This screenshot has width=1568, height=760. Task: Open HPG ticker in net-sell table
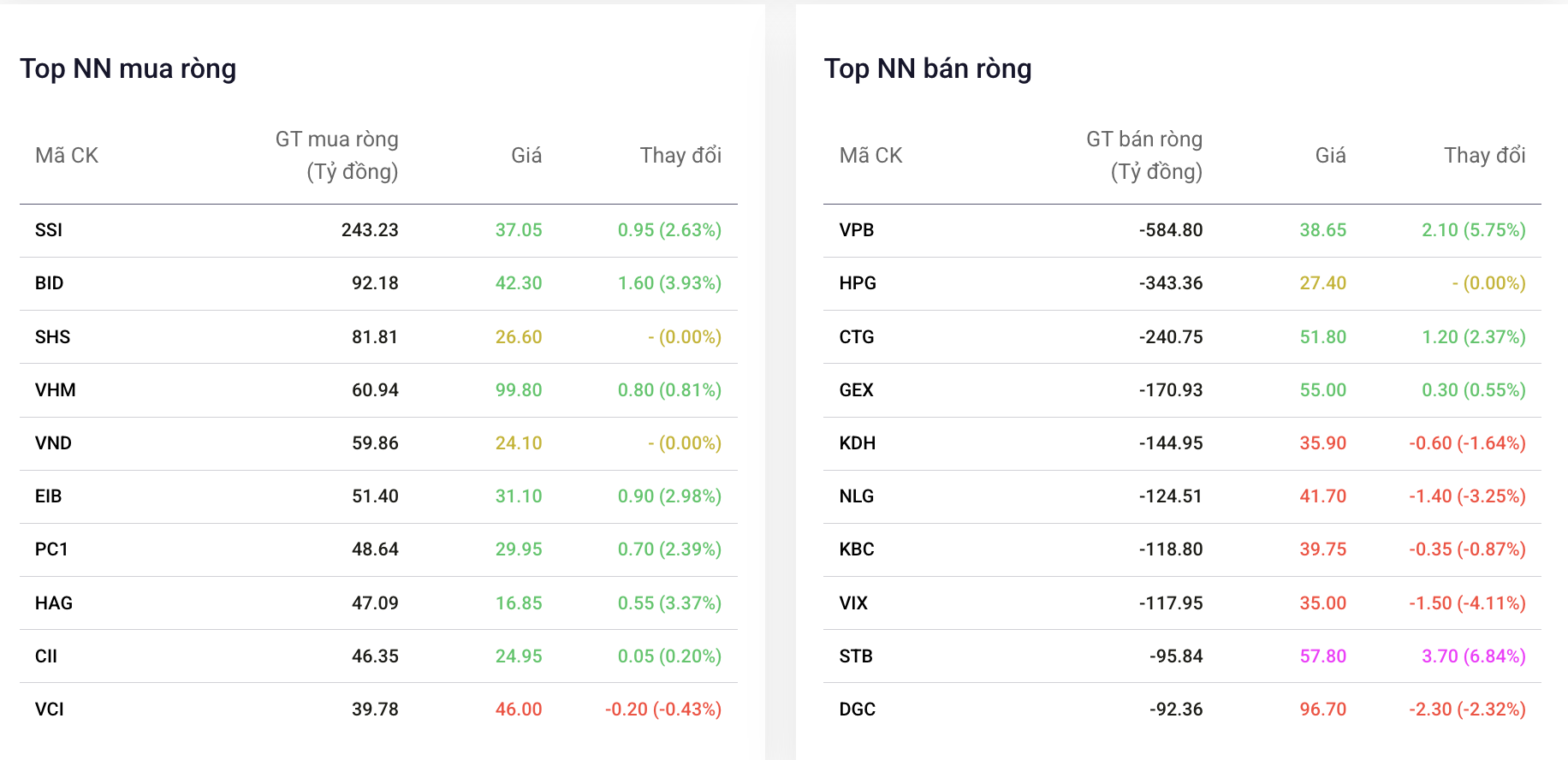pos(858,283)
